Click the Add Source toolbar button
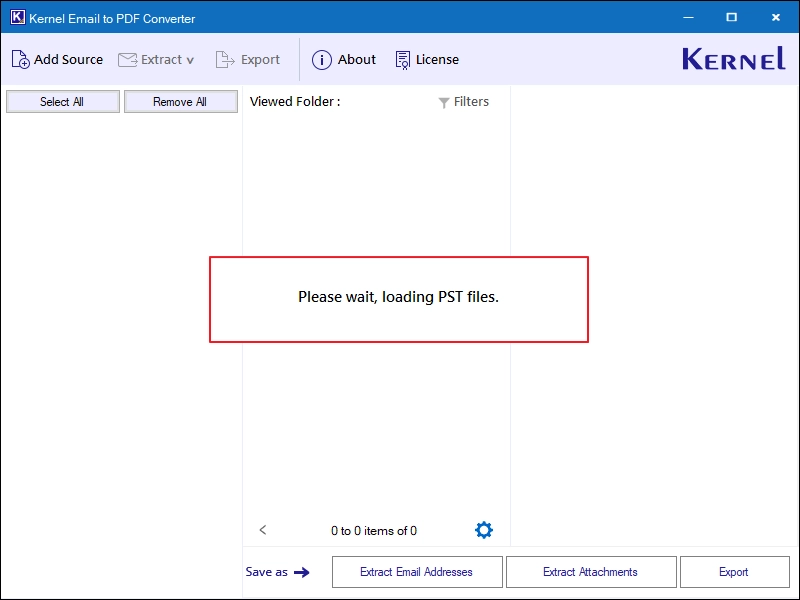 57,60
